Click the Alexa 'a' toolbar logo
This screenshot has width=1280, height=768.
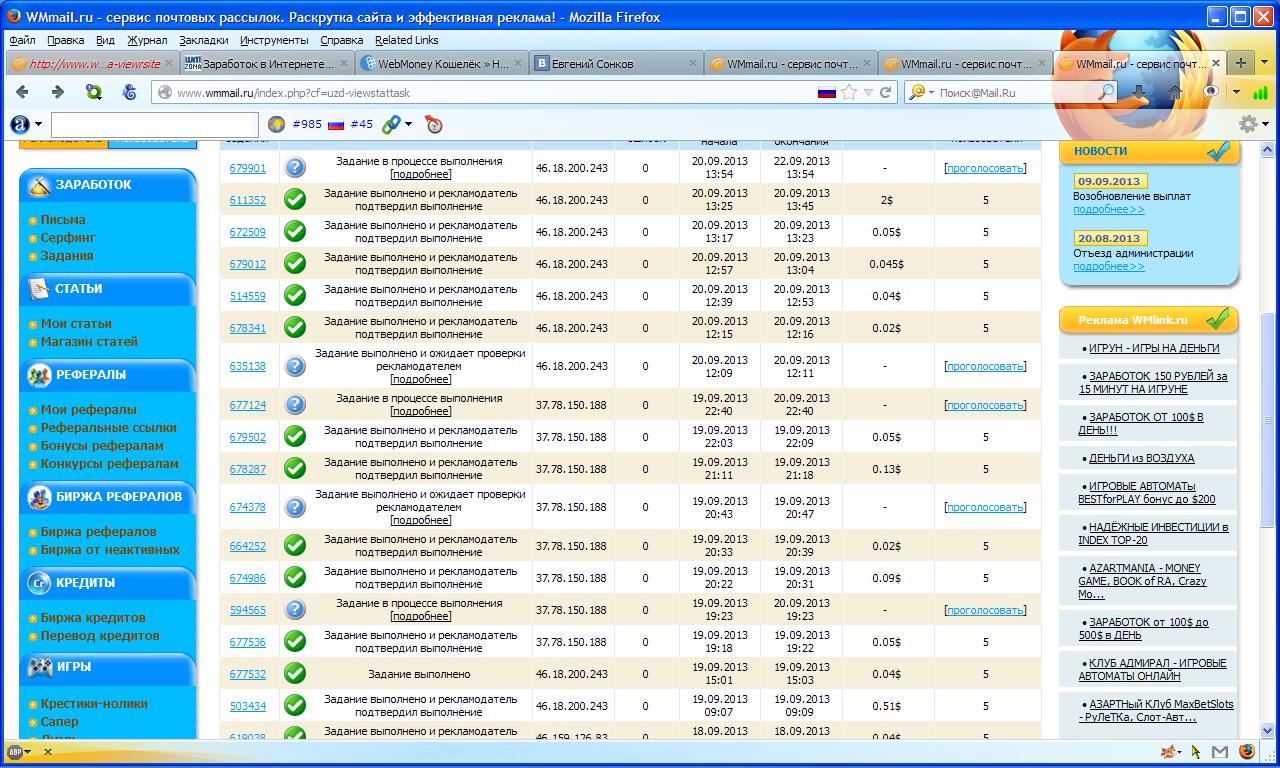click(20, 125)
